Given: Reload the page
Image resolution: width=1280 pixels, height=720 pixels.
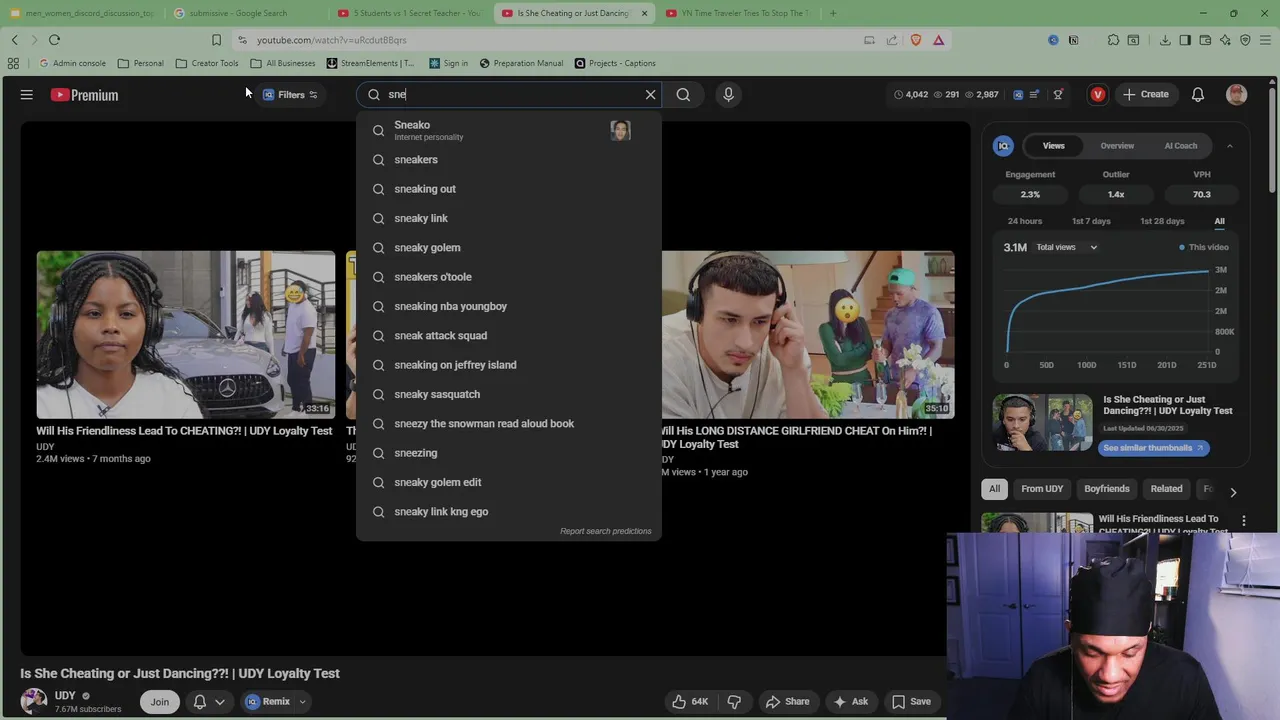Looking at the screenshot, I should [x=54, y=40].
